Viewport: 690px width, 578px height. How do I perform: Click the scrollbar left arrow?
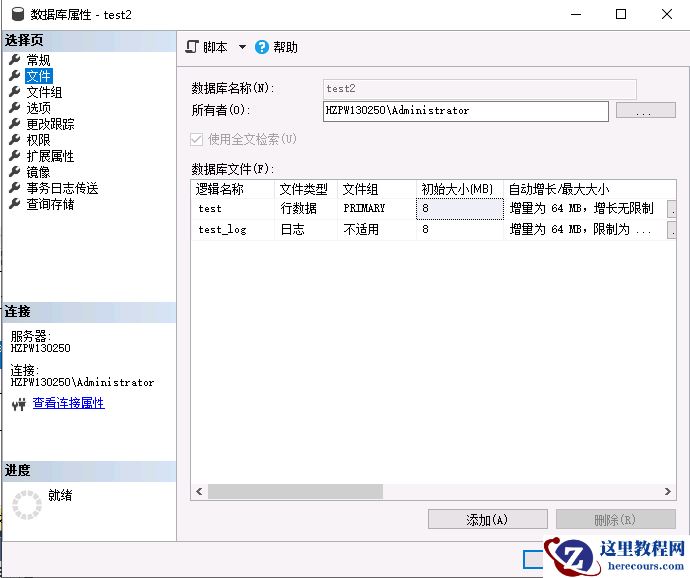(199, 491)
